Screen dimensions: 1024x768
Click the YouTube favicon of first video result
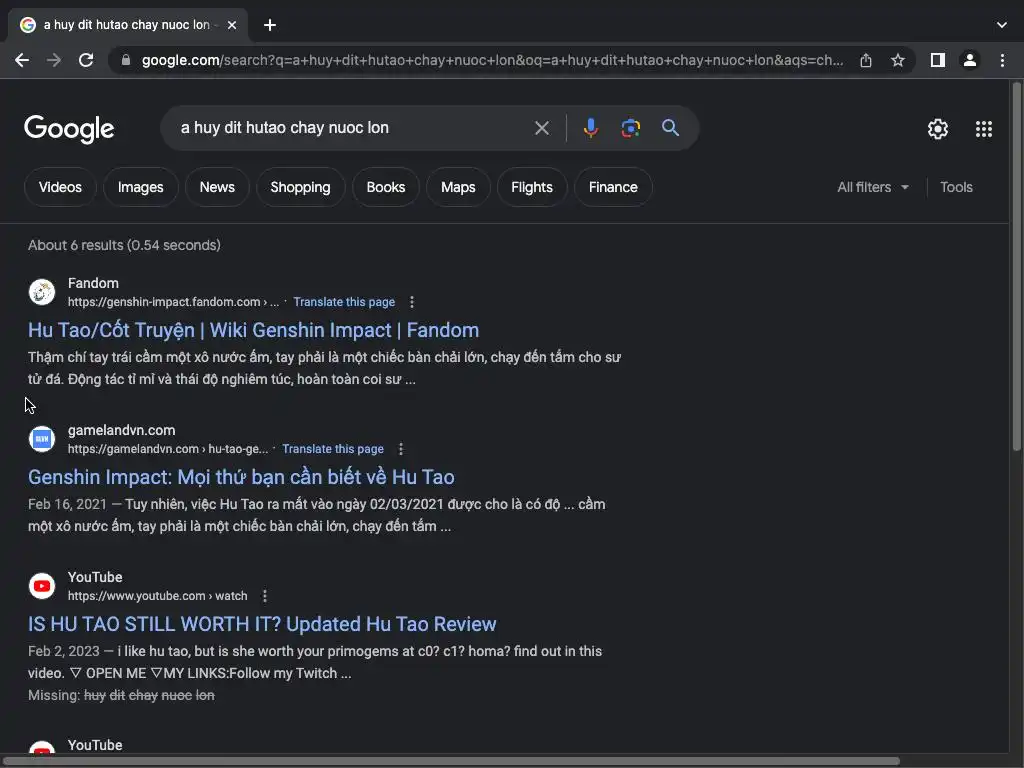[42, 586]
